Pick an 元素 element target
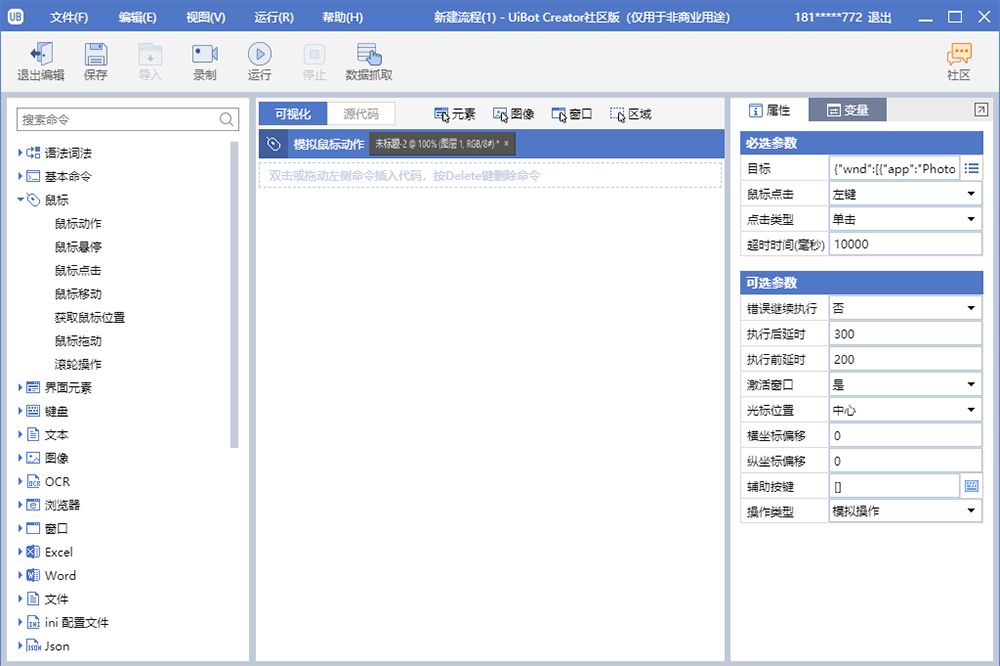1000x666 pixels. (455, 114)
